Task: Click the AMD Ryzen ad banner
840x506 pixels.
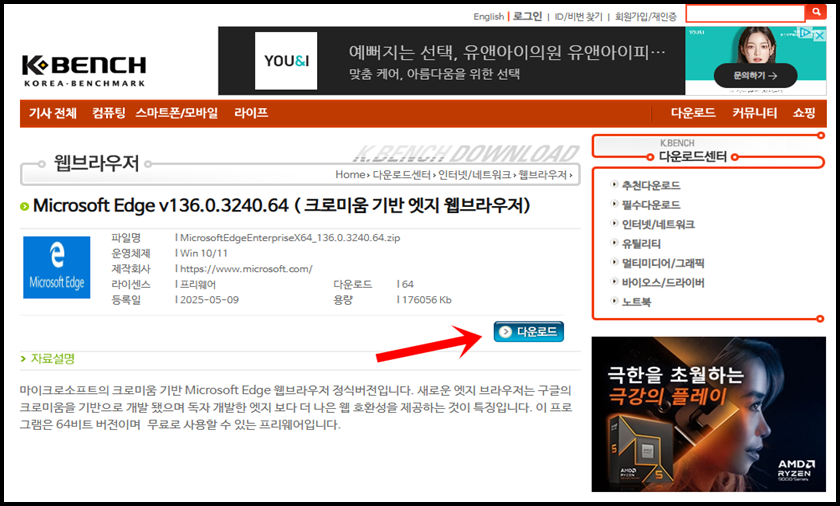Action: coord(708,414)
